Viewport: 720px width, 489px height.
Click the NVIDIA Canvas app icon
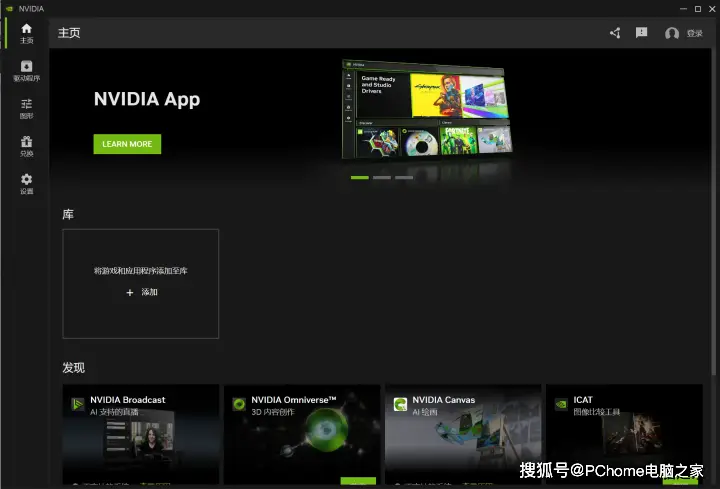point(400,405)
